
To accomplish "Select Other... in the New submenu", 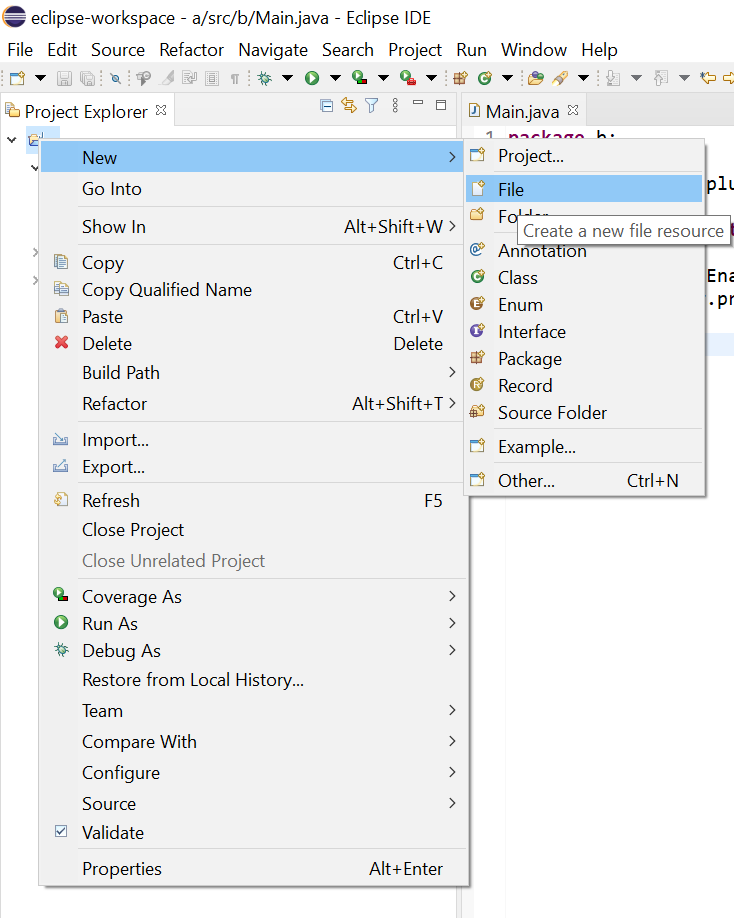I will coord(584,481).
